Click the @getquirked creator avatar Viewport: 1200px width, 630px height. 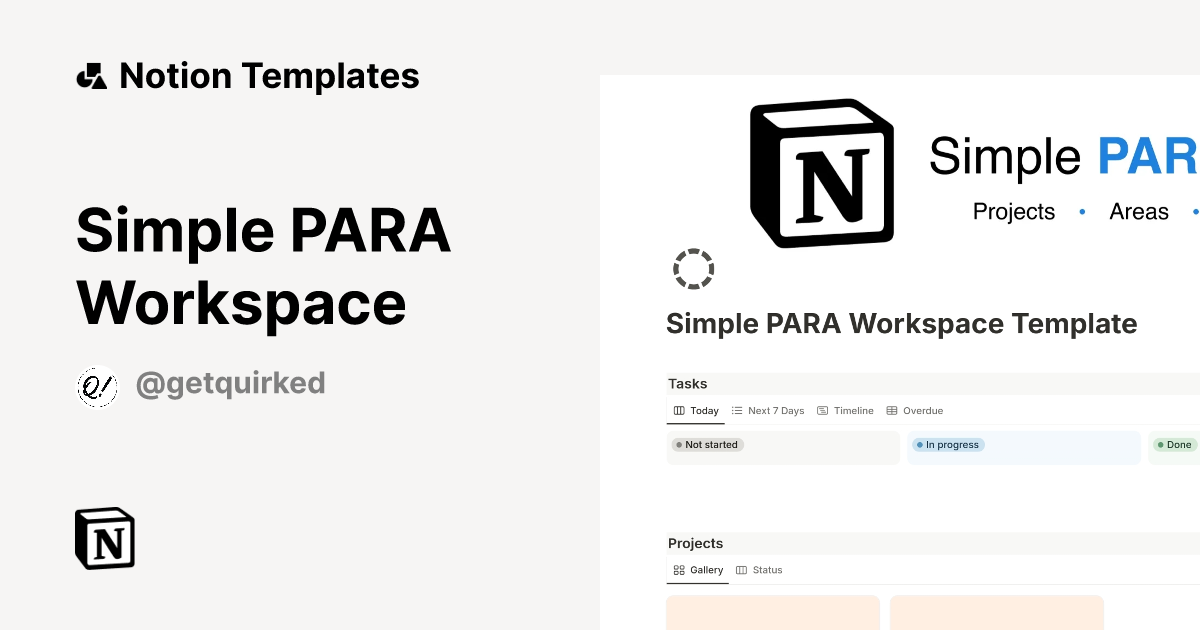pyautogui.click(x=97, y=384)
